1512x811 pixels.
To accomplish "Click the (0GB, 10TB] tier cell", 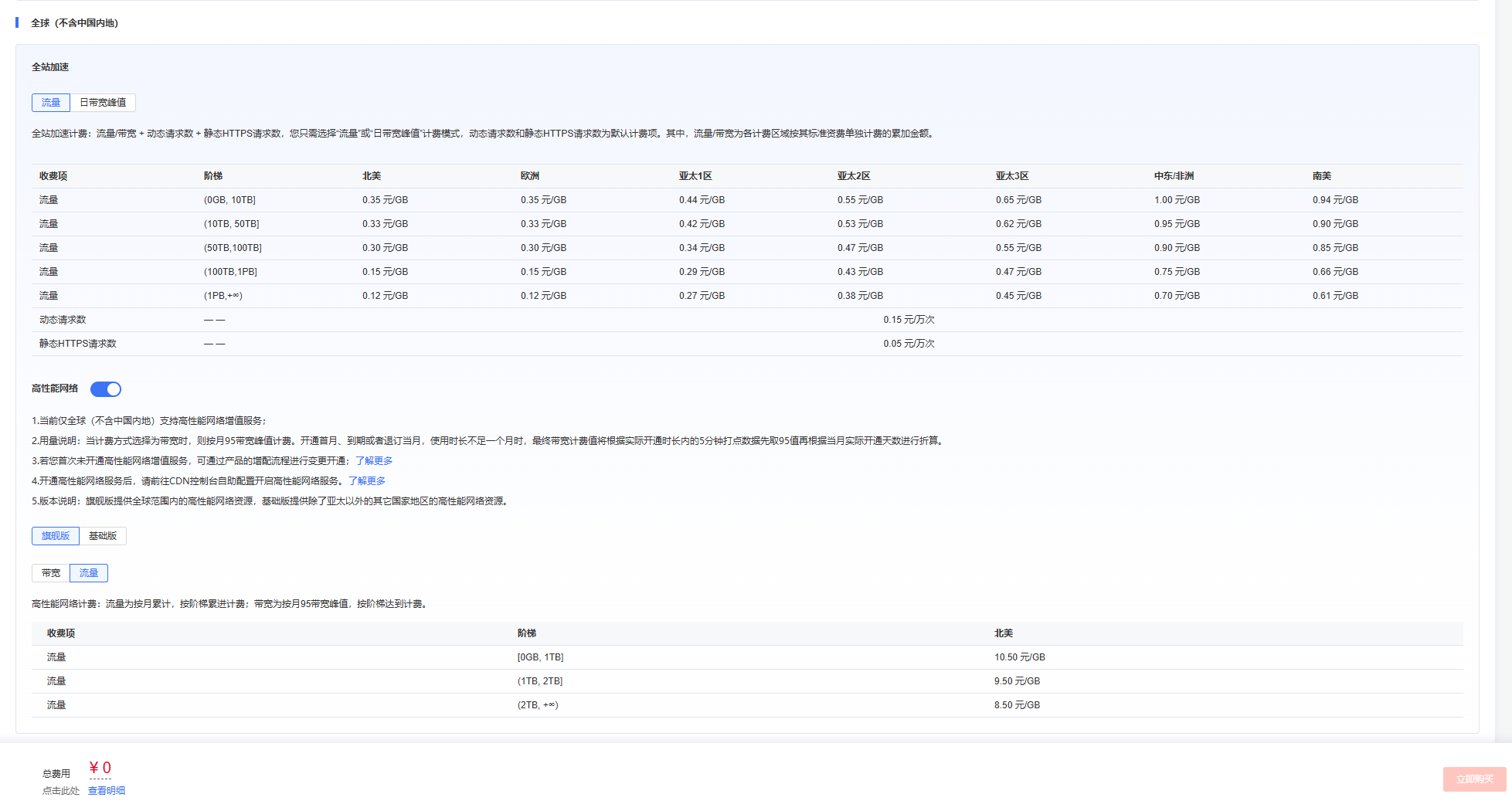I will pos(229,200).
